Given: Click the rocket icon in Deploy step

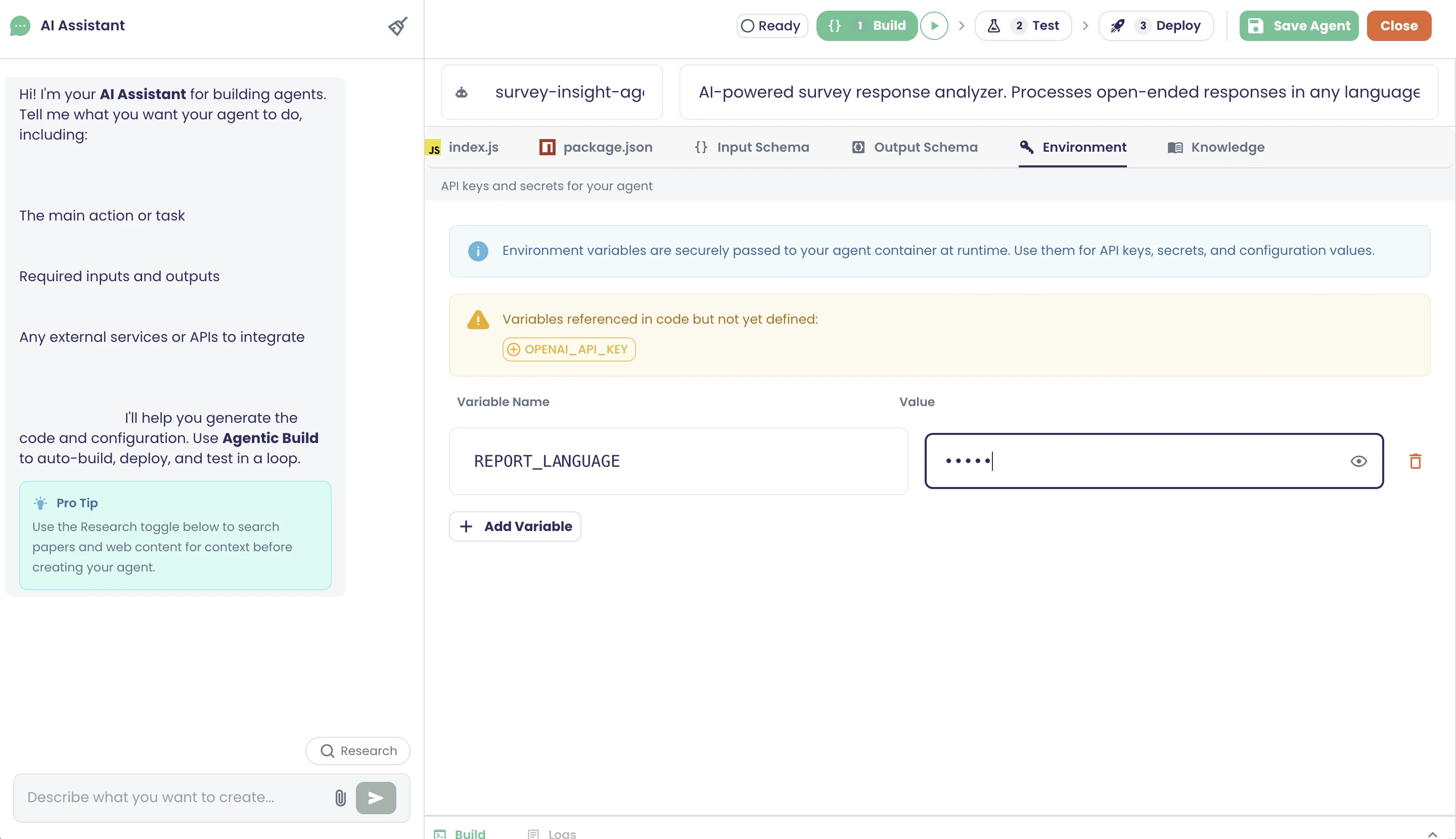Looking at the screenshot, I should point(1117,26).
